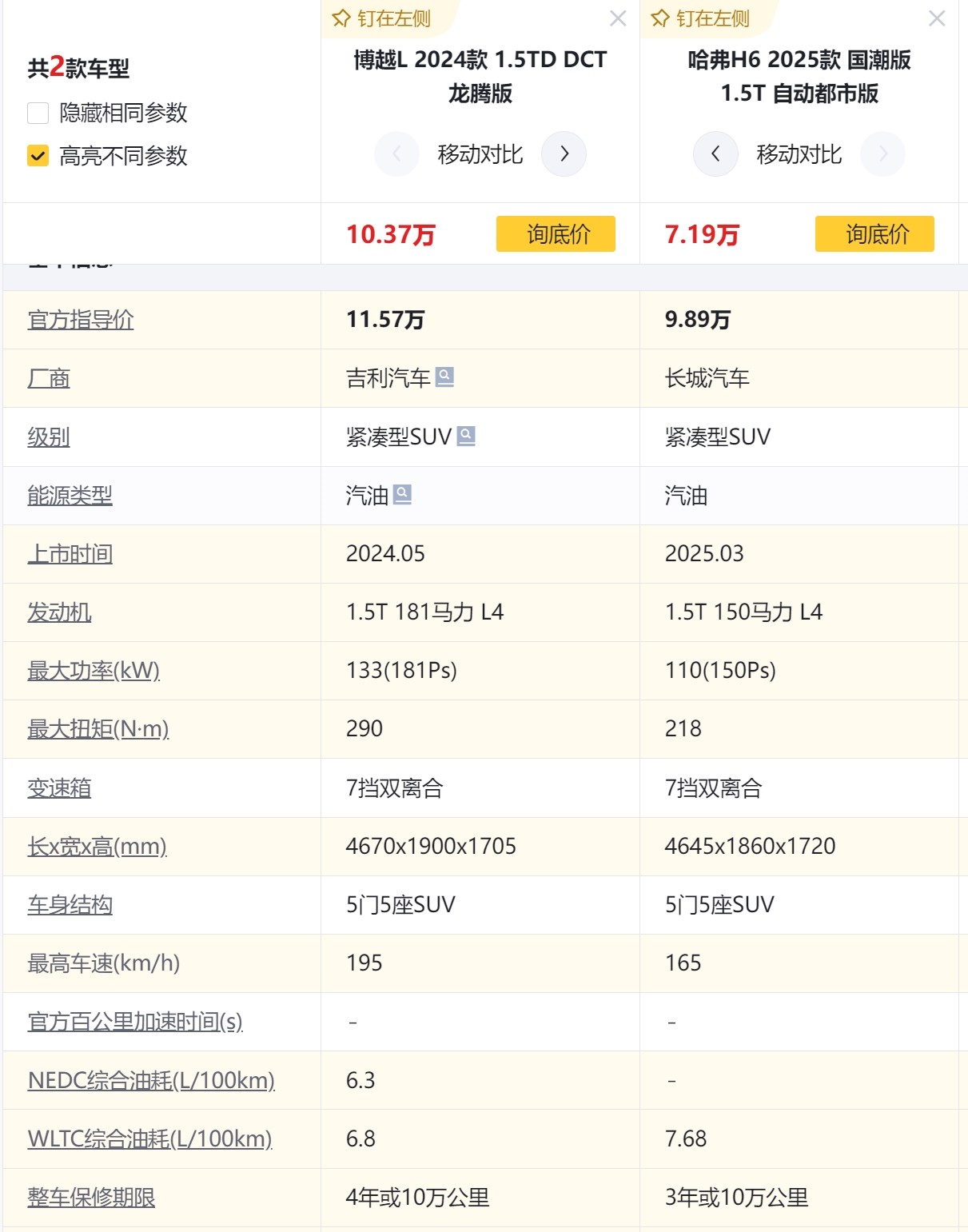Click 6.8 WLTC fuel consumption value

pos(361,1139)
